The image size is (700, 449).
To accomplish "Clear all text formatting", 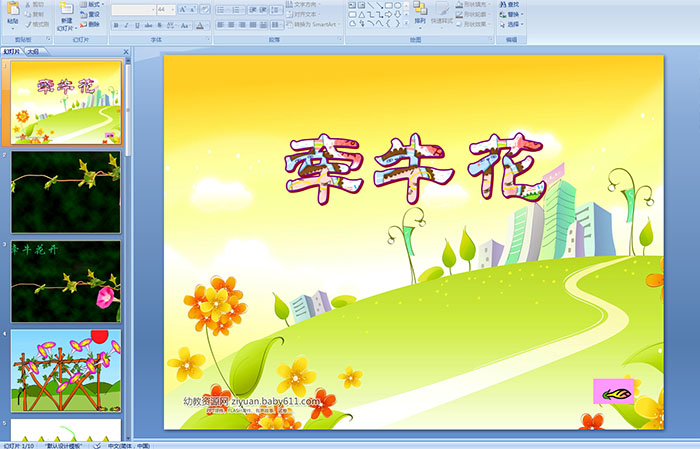I will point(205,9).
